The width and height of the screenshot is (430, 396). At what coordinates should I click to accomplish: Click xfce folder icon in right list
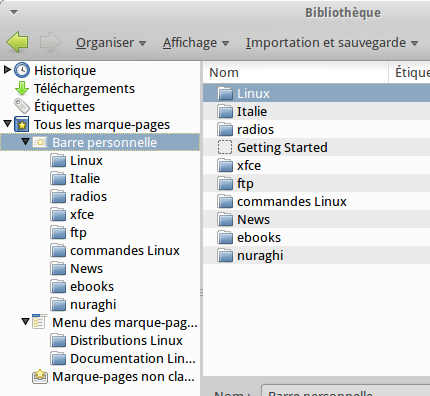[225, 165]
